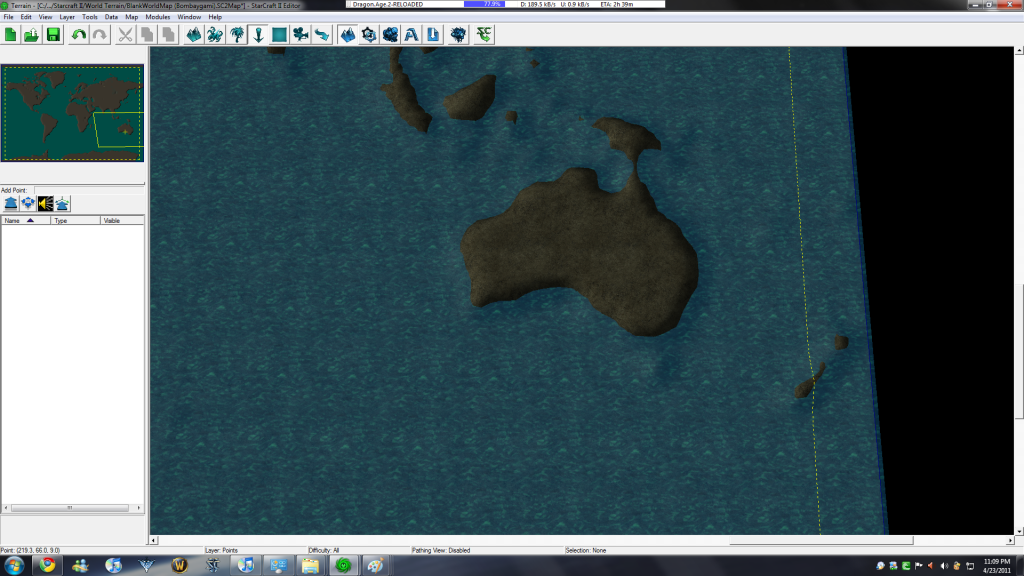Viewport: 1024px width, 576px height.
Task: Open the Tools menu
Action: tap(90, 17)
